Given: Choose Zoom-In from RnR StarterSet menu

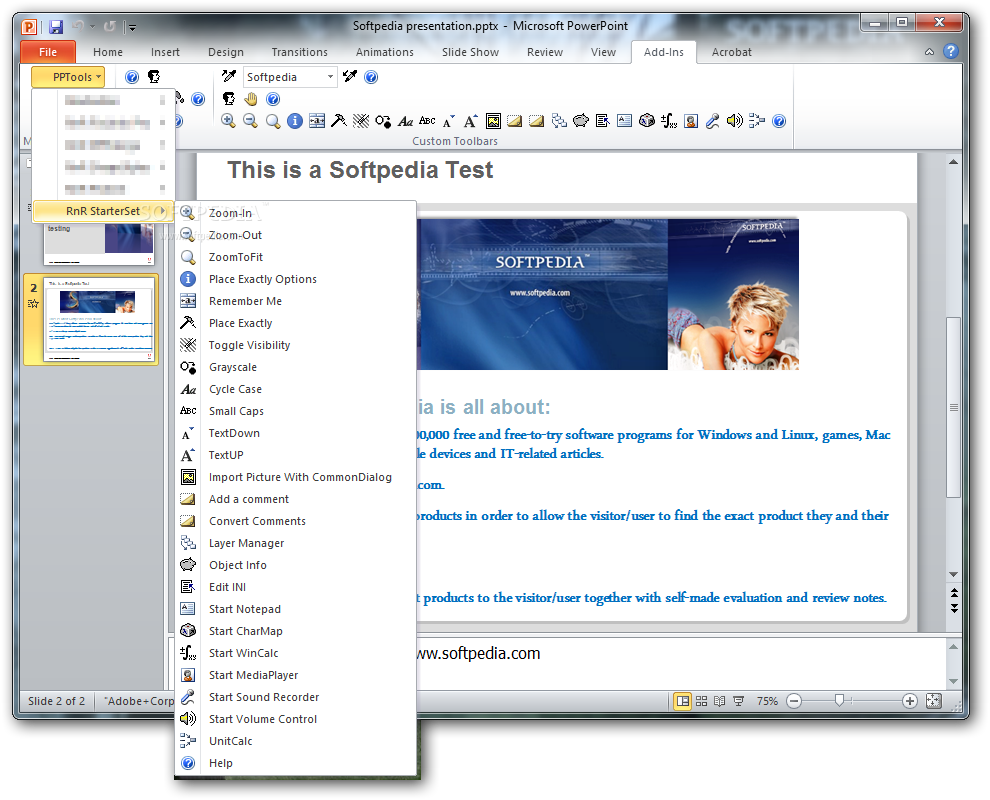Looking at the screenshot, I should click(295, 213).
